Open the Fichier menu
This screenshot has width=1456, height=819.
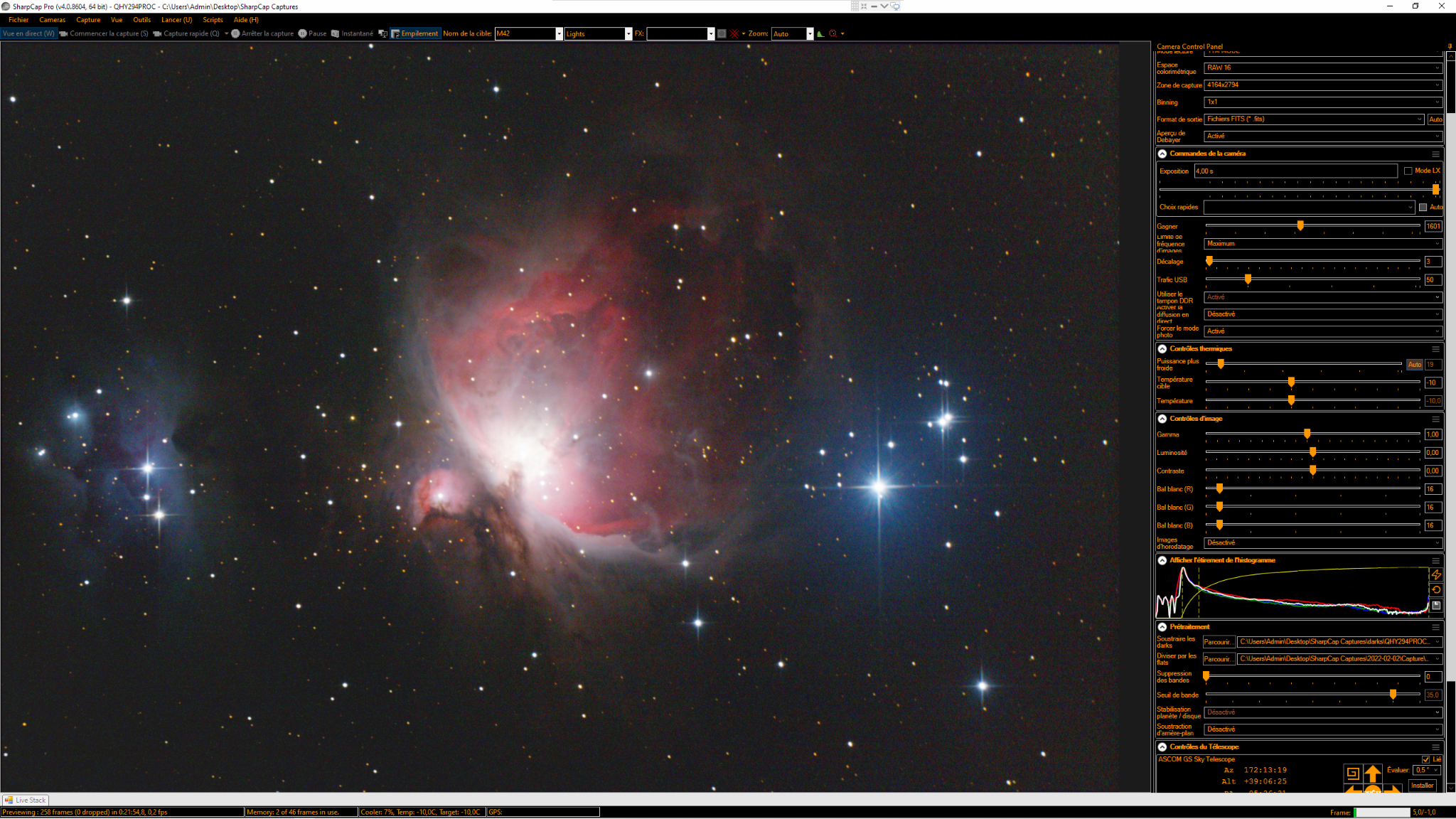pos(18,20)
